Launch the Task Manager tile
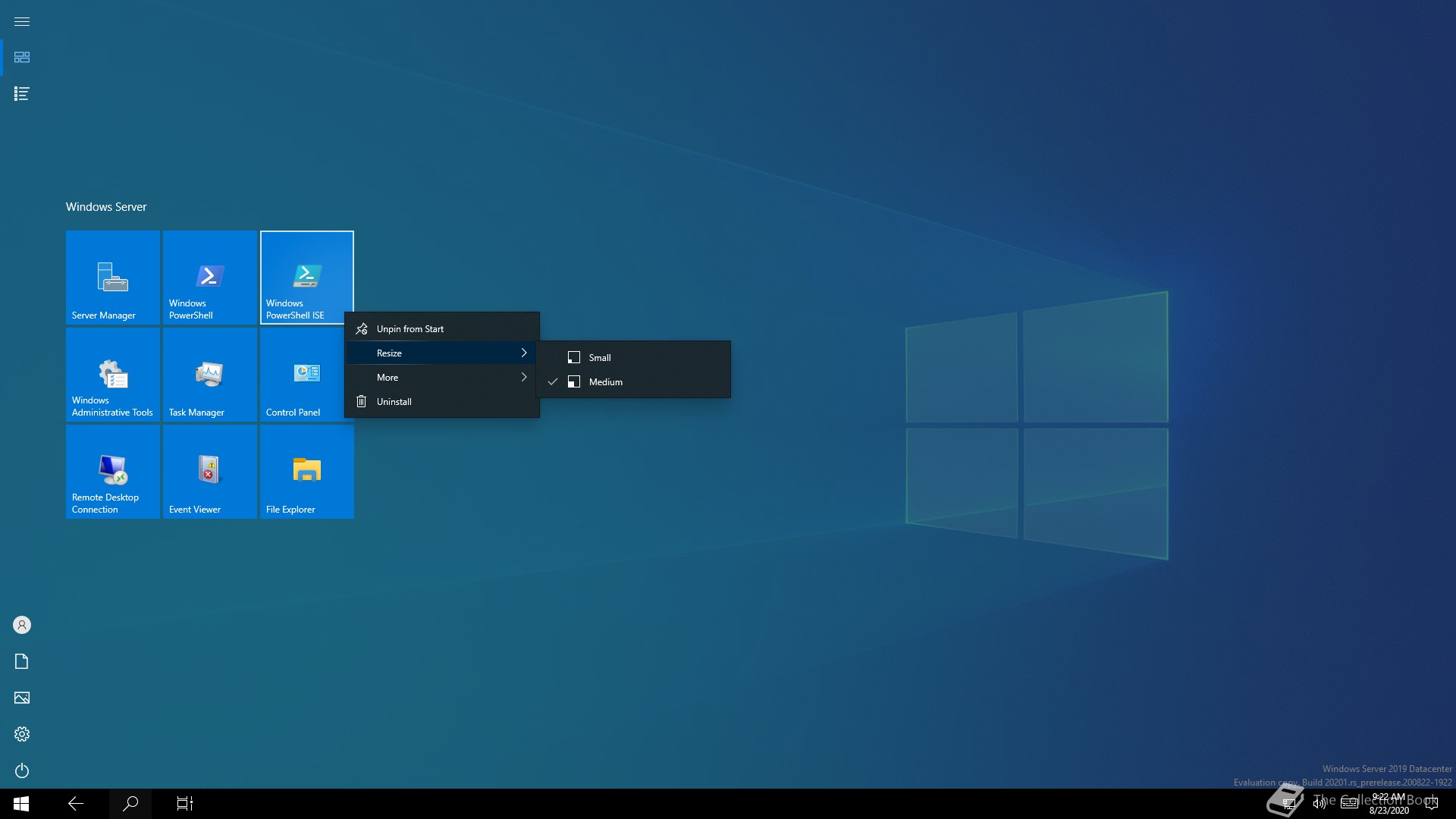 click(209, 375)
